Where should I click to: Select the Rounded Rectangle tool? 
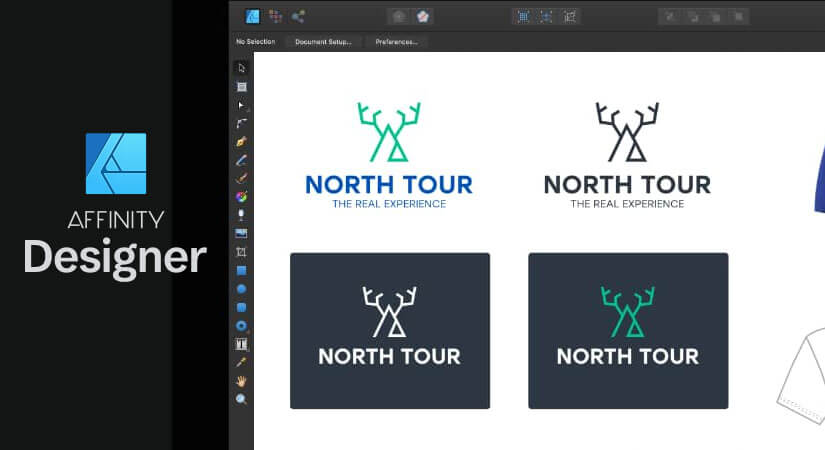[x=242, y=307]
